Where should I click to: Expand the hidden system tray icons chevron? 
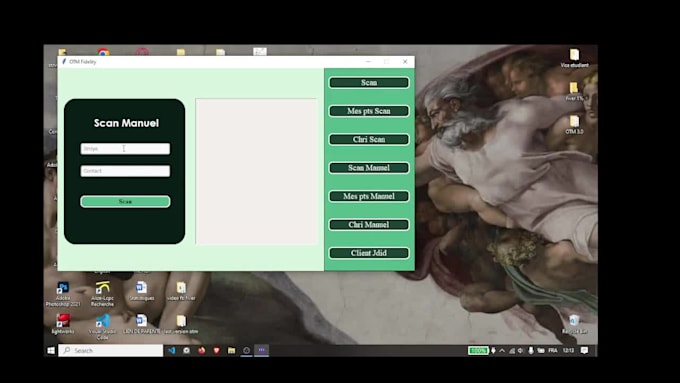[x=502, y=350]
